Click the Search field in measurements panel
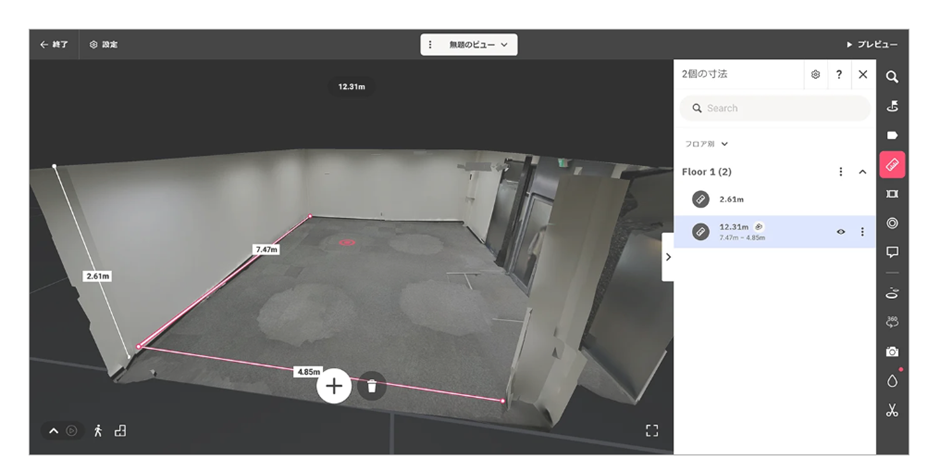Viewport: 940px width, 473px height. coord(775,108)
